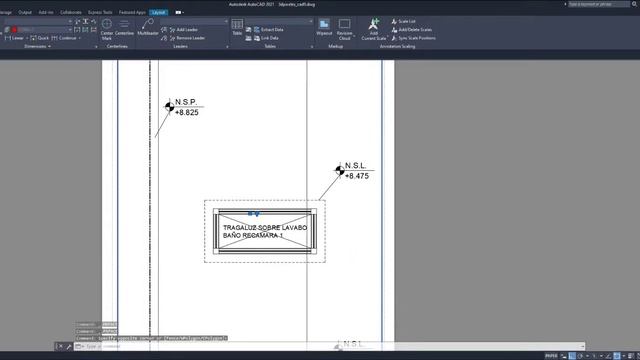
Task: Click Add Leader in Leaders panel
Action: click(x=183, y=30)
